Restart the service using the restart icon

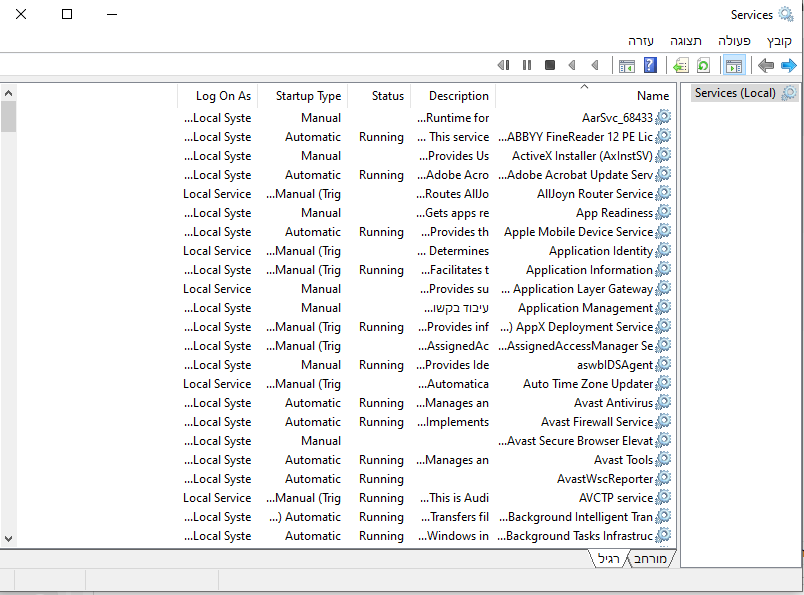pos(504,66)
